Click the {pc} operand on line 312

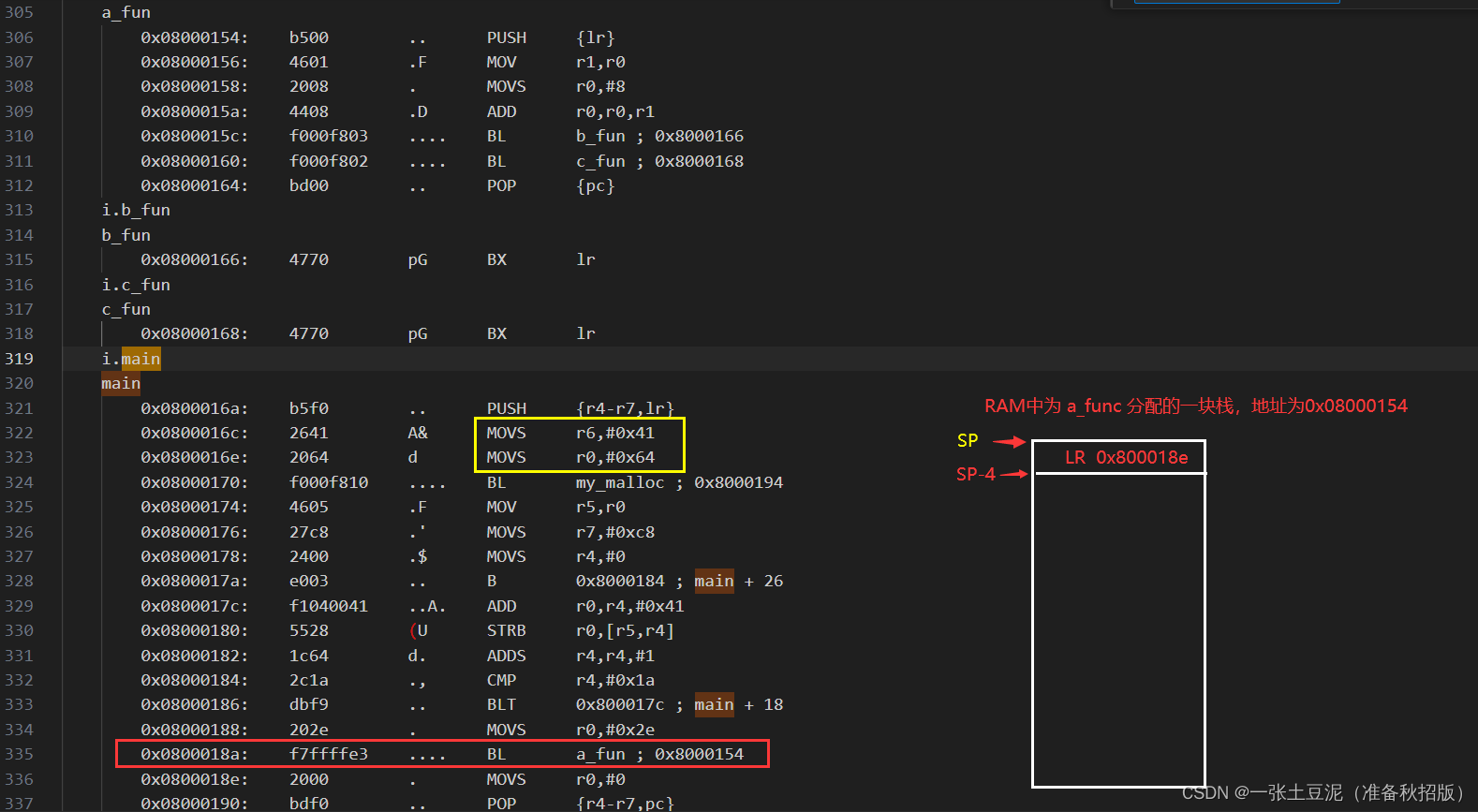596,185
